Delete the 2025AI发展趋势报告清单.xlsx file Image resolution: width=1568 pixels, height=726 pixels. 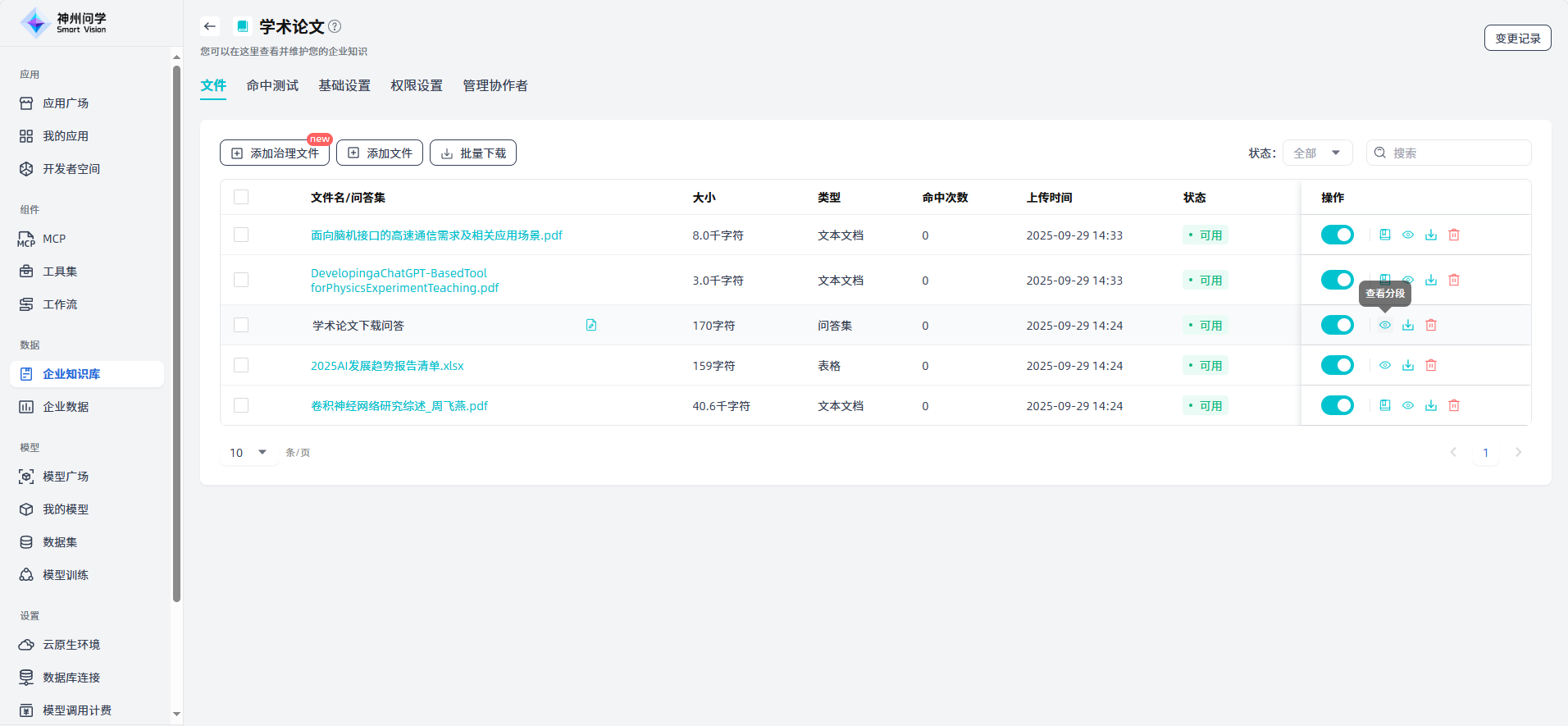(x=1431, y=366)
